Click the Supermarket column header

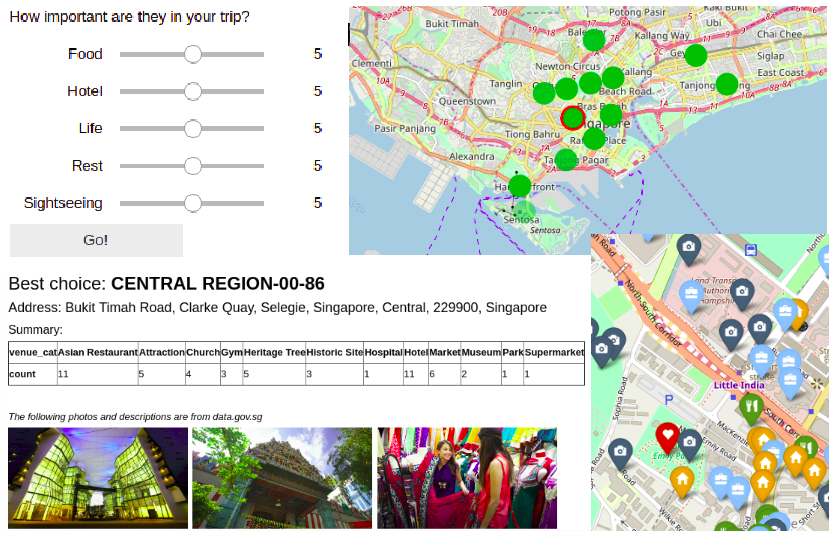pos(554,352)
